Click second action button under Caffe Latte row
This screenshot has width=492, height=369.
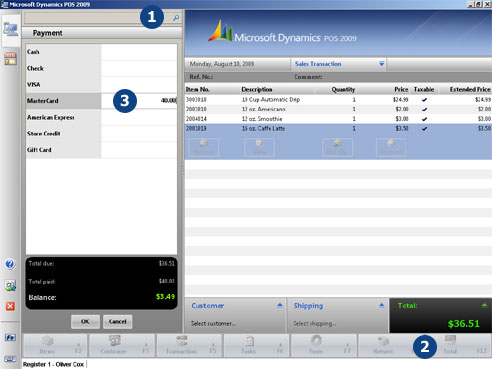(259, 147)
